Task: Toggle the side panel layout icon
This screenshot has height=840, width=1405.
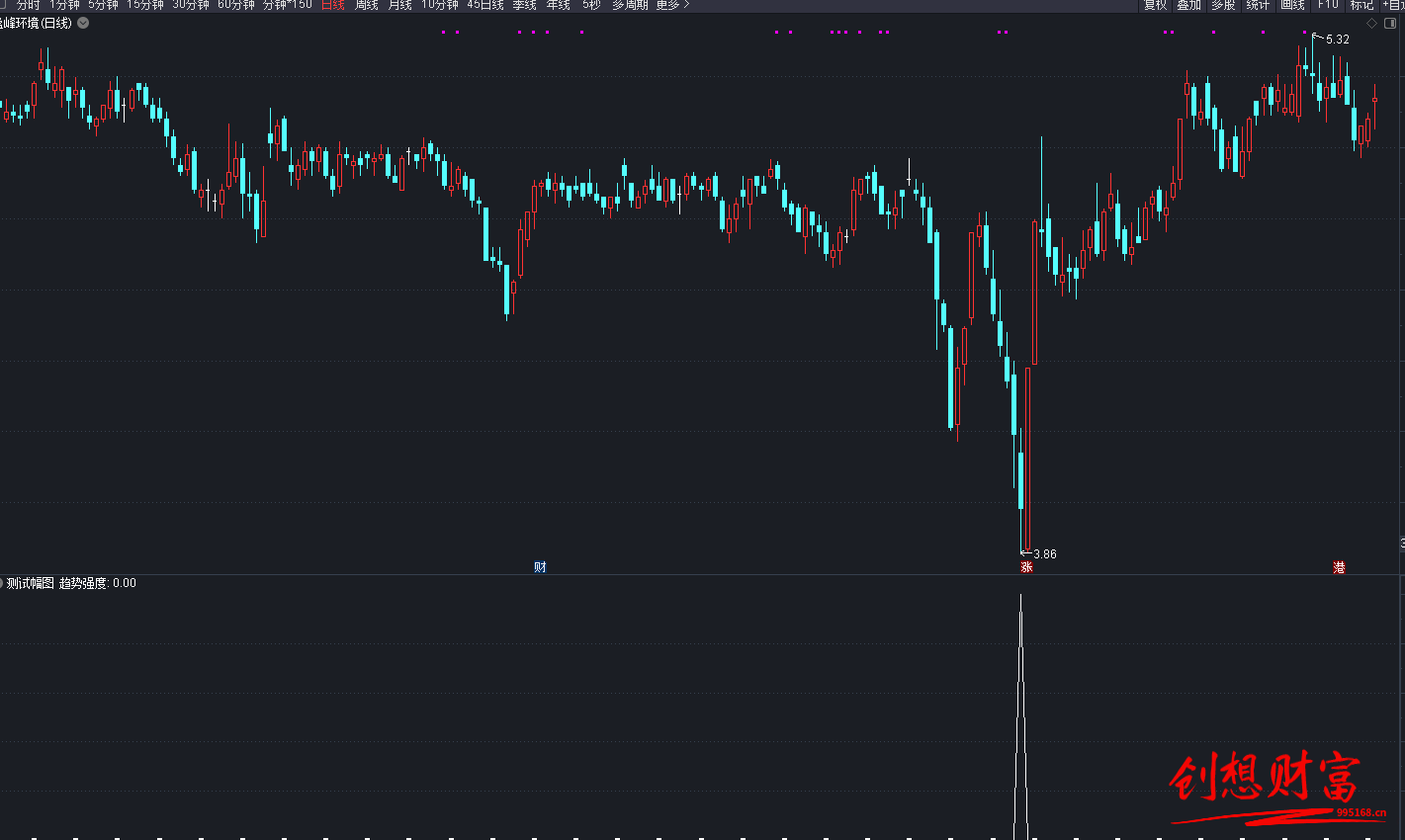Action: coord(1390,23)
